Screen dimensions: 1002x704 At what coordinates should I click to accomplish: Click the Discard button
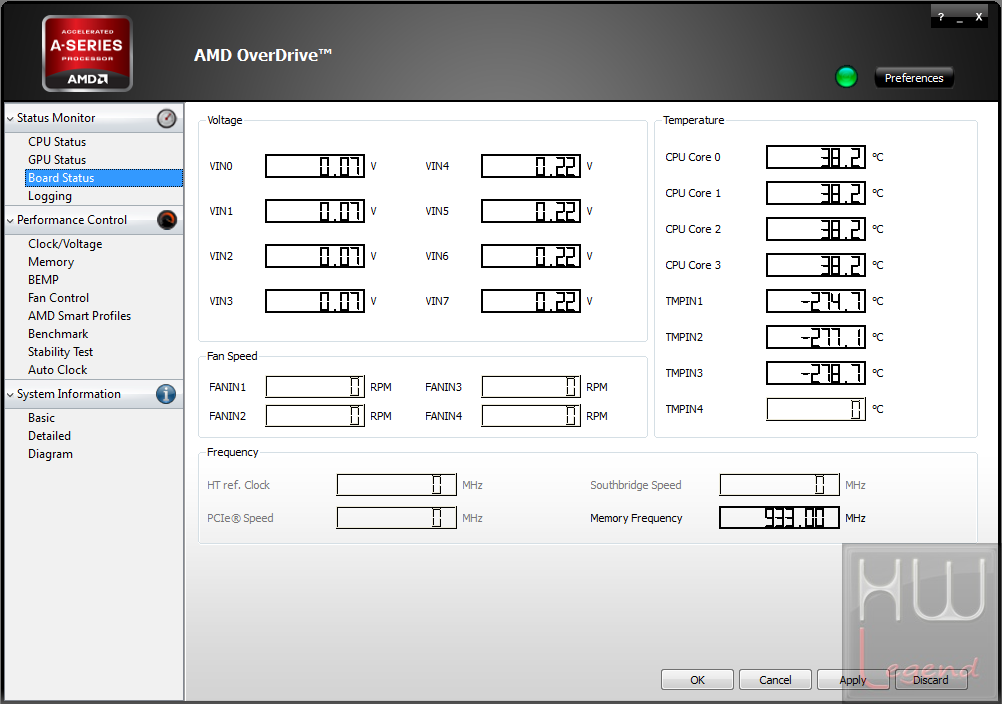[x=931, y=680]
